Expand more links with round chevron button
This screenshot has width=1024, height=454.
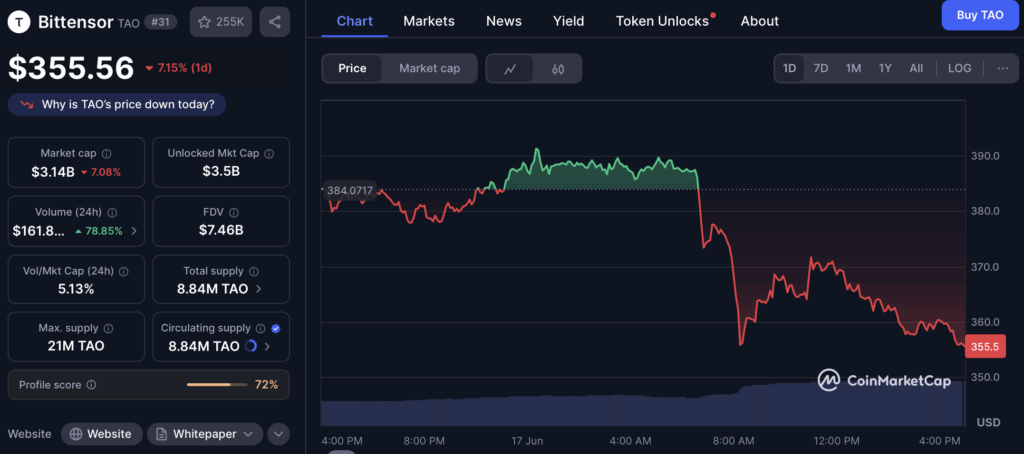(279, 434)
